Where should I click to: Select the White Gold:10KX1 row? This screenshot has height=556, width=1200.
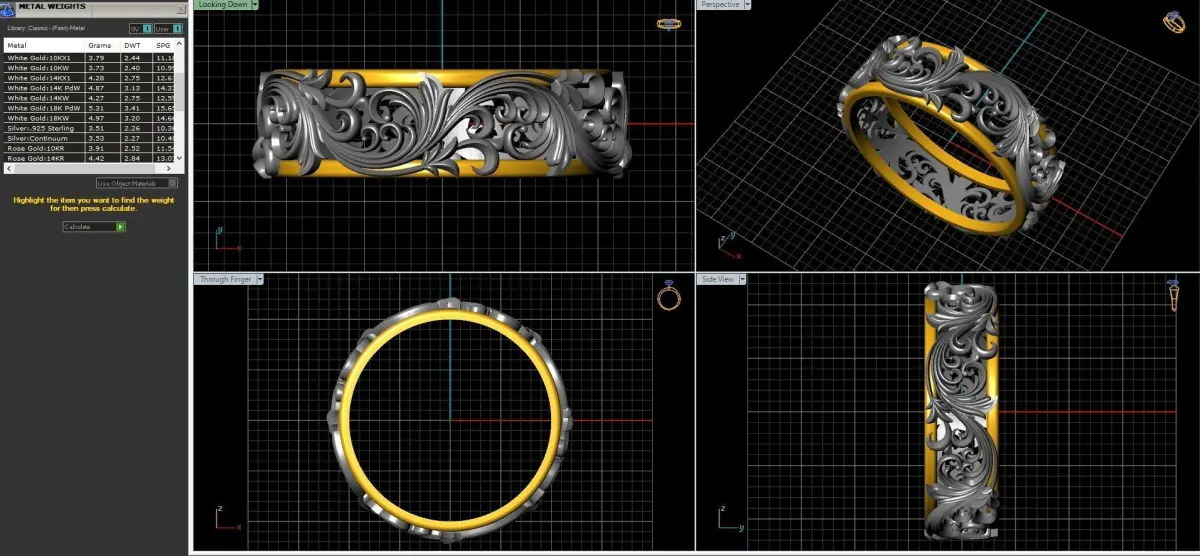pos(90,58)
